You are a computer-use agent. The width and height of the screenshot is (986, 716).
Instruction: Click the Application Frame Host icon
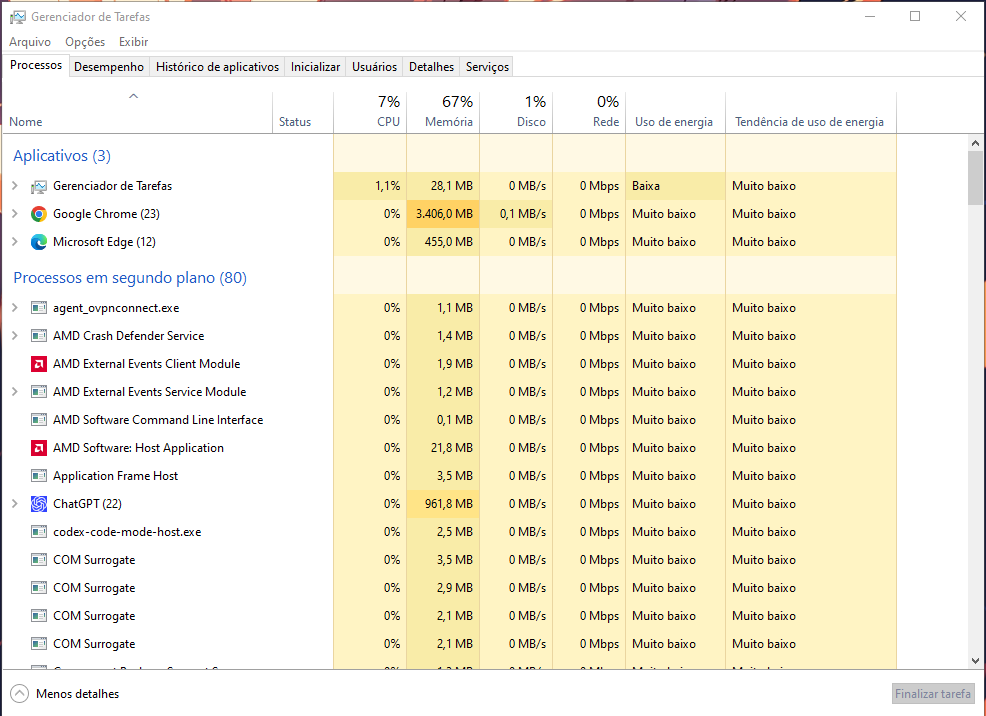coord(39,476)
